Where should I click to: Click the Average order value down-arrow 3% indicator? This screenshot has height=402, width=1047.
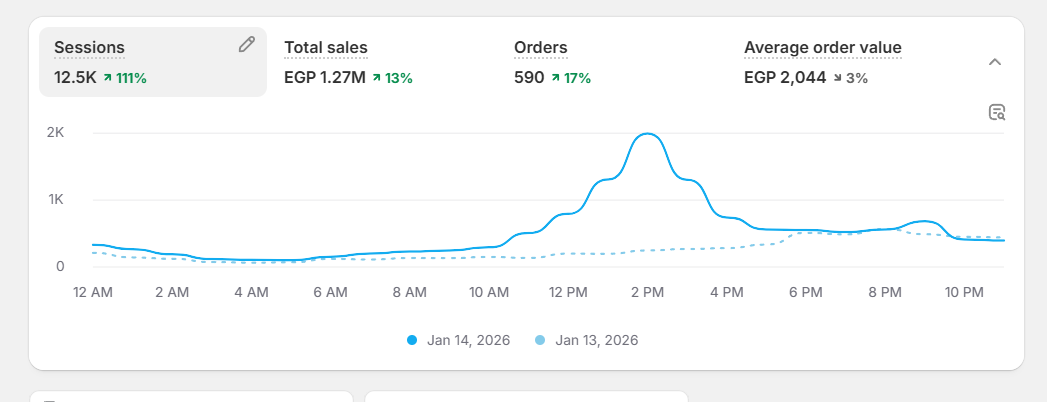tap(850, 77)
